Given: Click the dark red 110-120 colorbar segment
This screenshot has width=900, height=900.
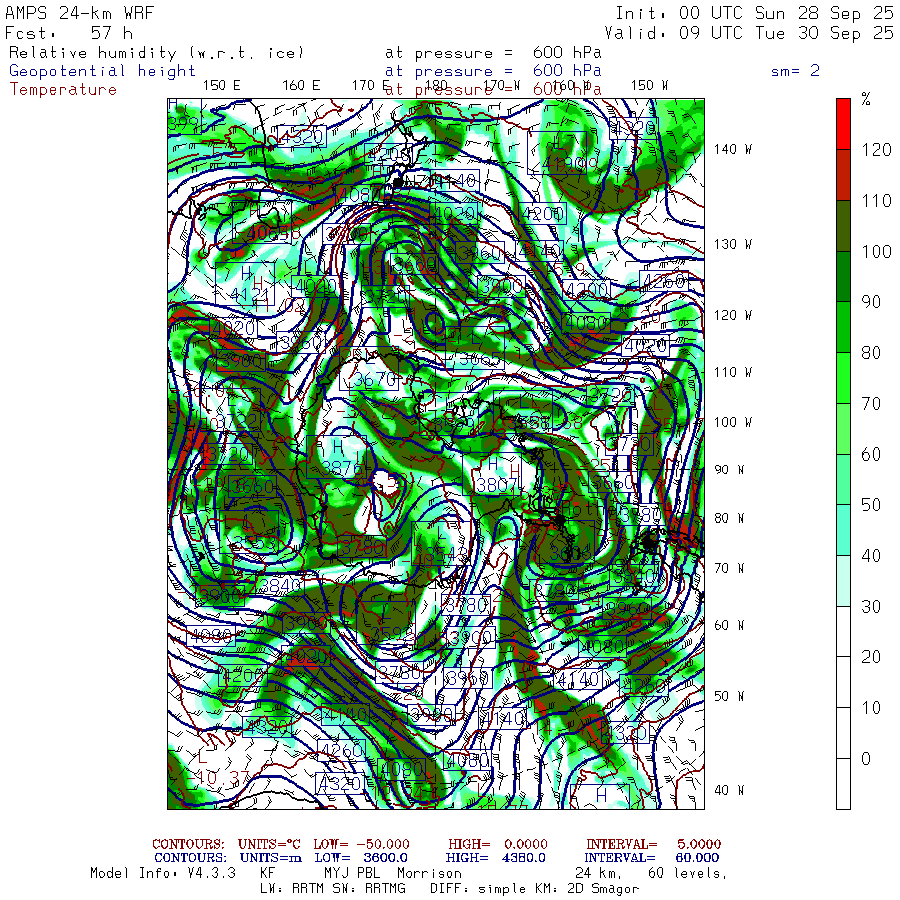Looking at the screenshot, I should (x=843, y=175).
